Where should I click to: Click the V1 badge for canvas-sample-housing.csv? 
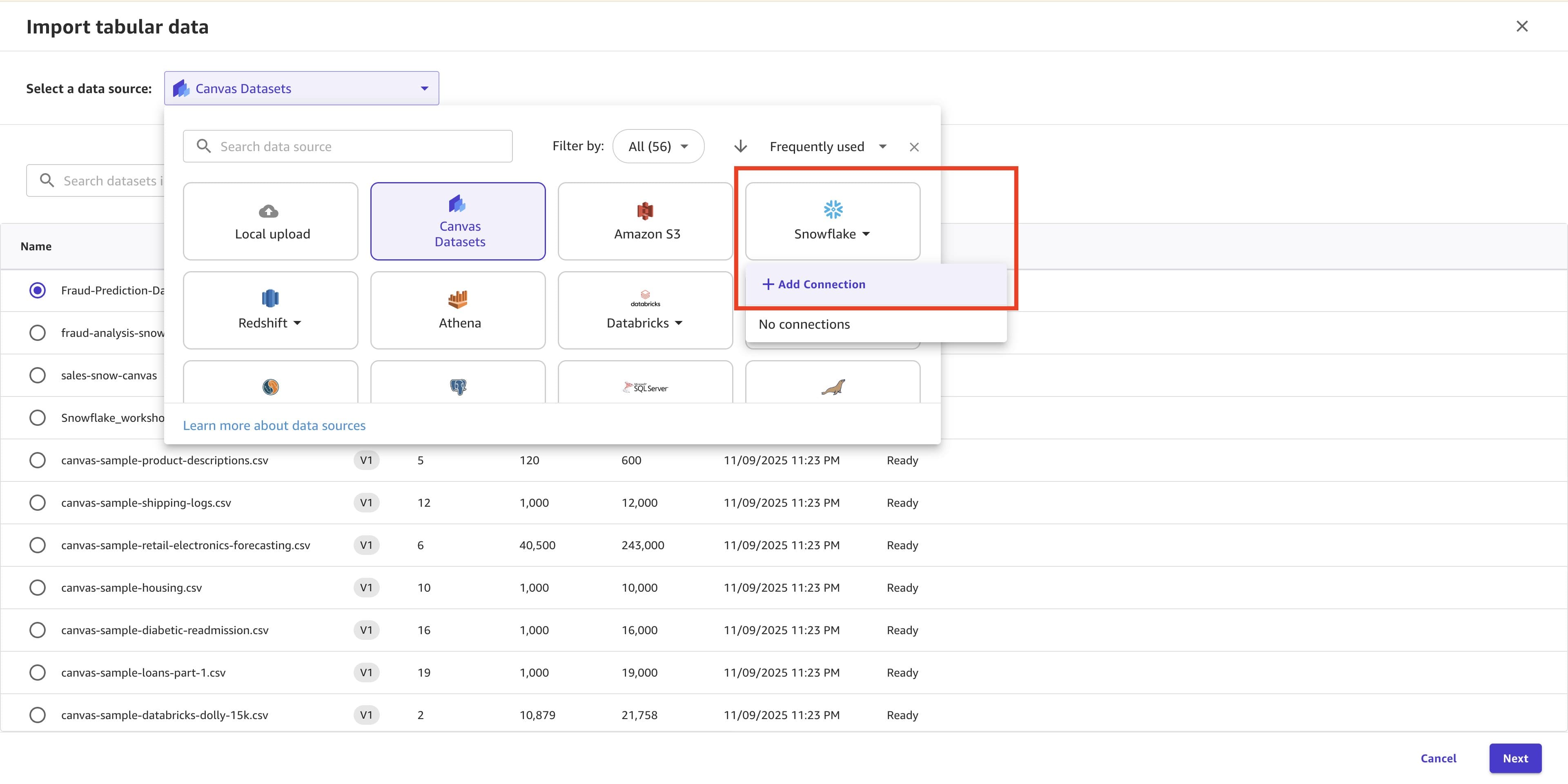click(366, 588)
